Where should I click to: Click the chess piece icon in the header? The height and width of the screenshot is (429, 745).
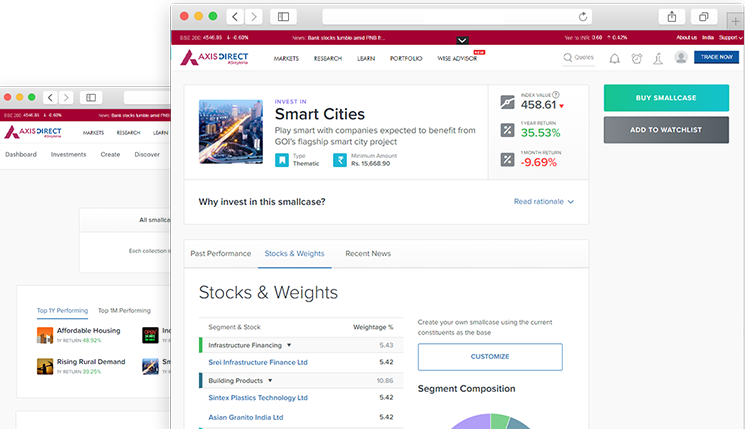coord(658,58)
